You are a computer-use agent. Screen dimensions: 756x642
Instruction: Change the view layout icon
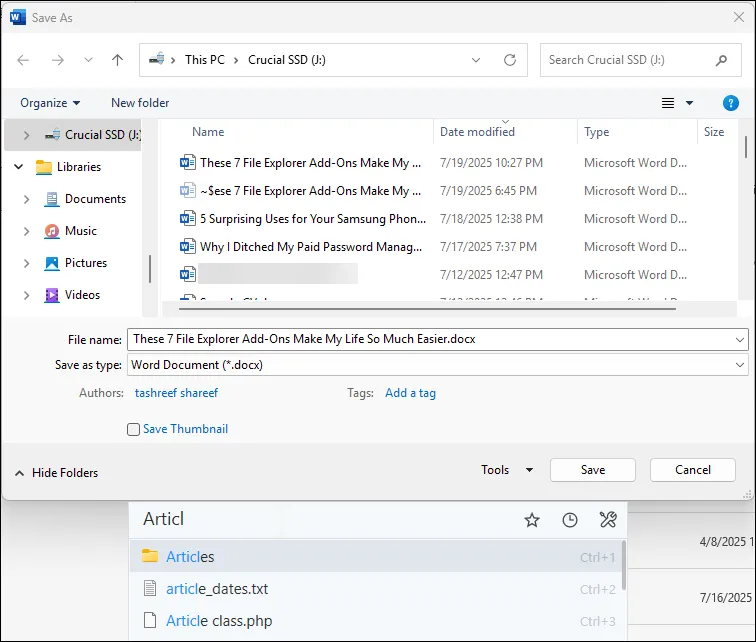click(x=668, y=103)
